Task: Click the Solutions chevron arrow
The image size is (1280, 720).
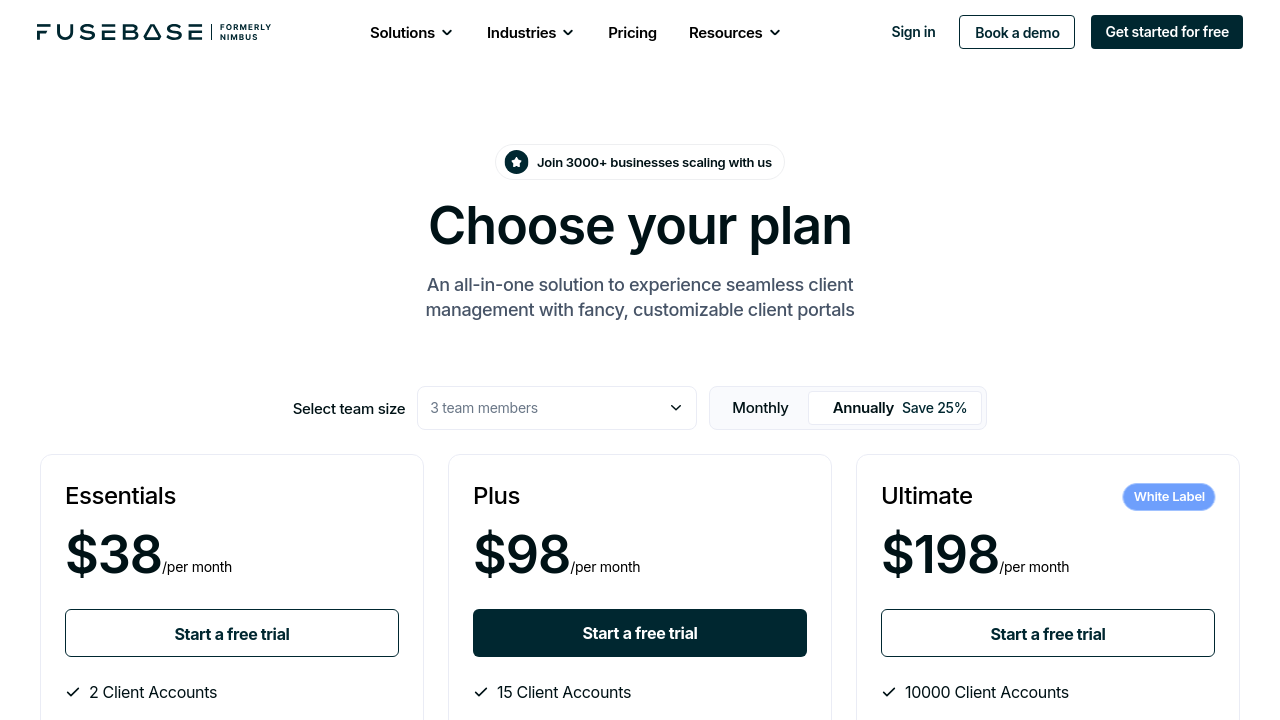Action: click(447, 33)
